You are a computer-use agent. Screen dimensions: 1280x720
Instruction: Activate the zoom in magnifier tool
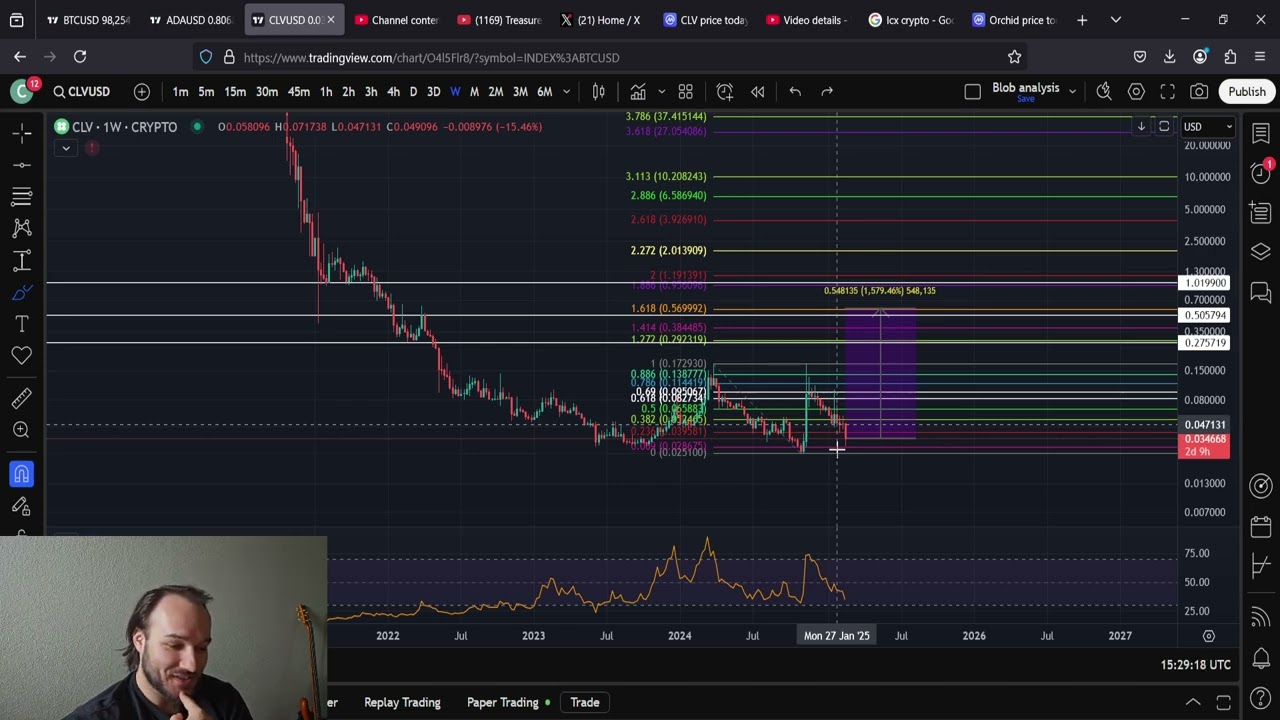coord(21,430)
